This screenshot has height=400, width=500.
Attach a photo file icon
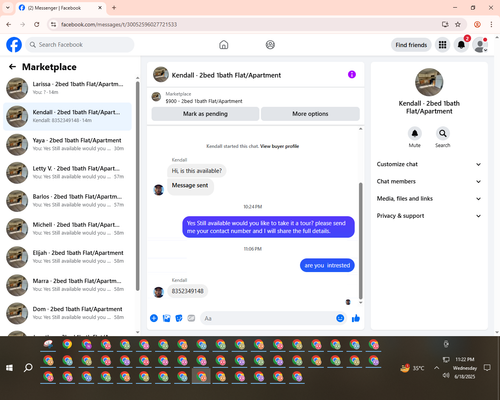[x=166, y=318]
